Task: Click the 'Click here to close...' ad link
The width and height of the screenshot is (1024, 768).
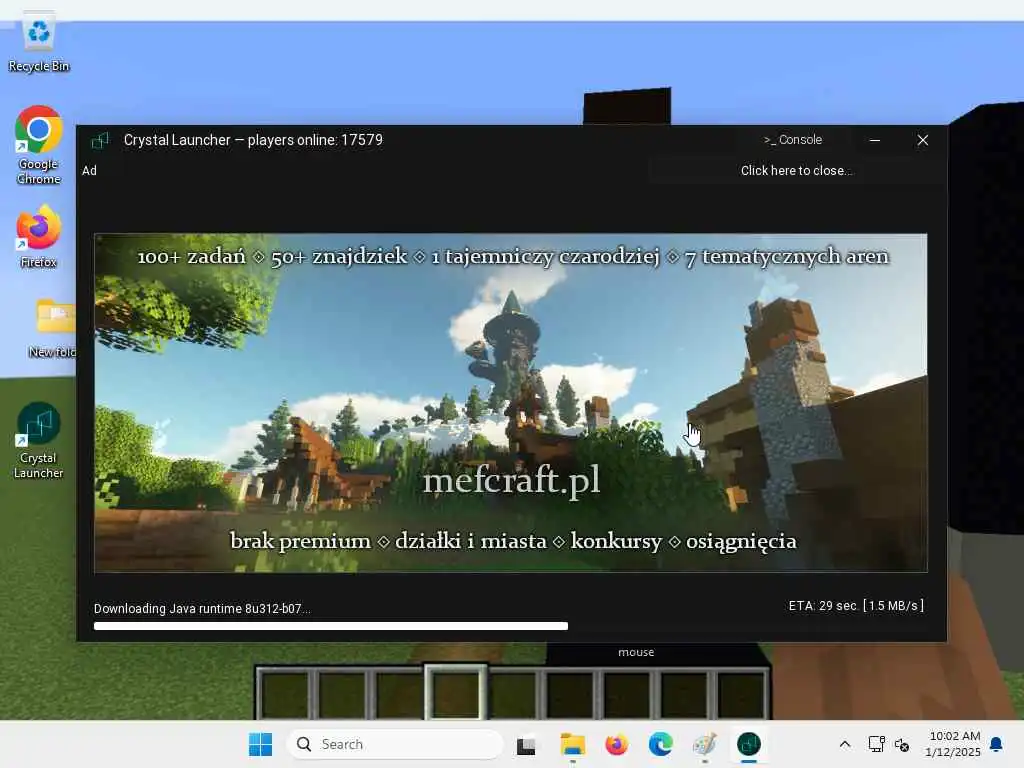Action: [x=796, y=170]
